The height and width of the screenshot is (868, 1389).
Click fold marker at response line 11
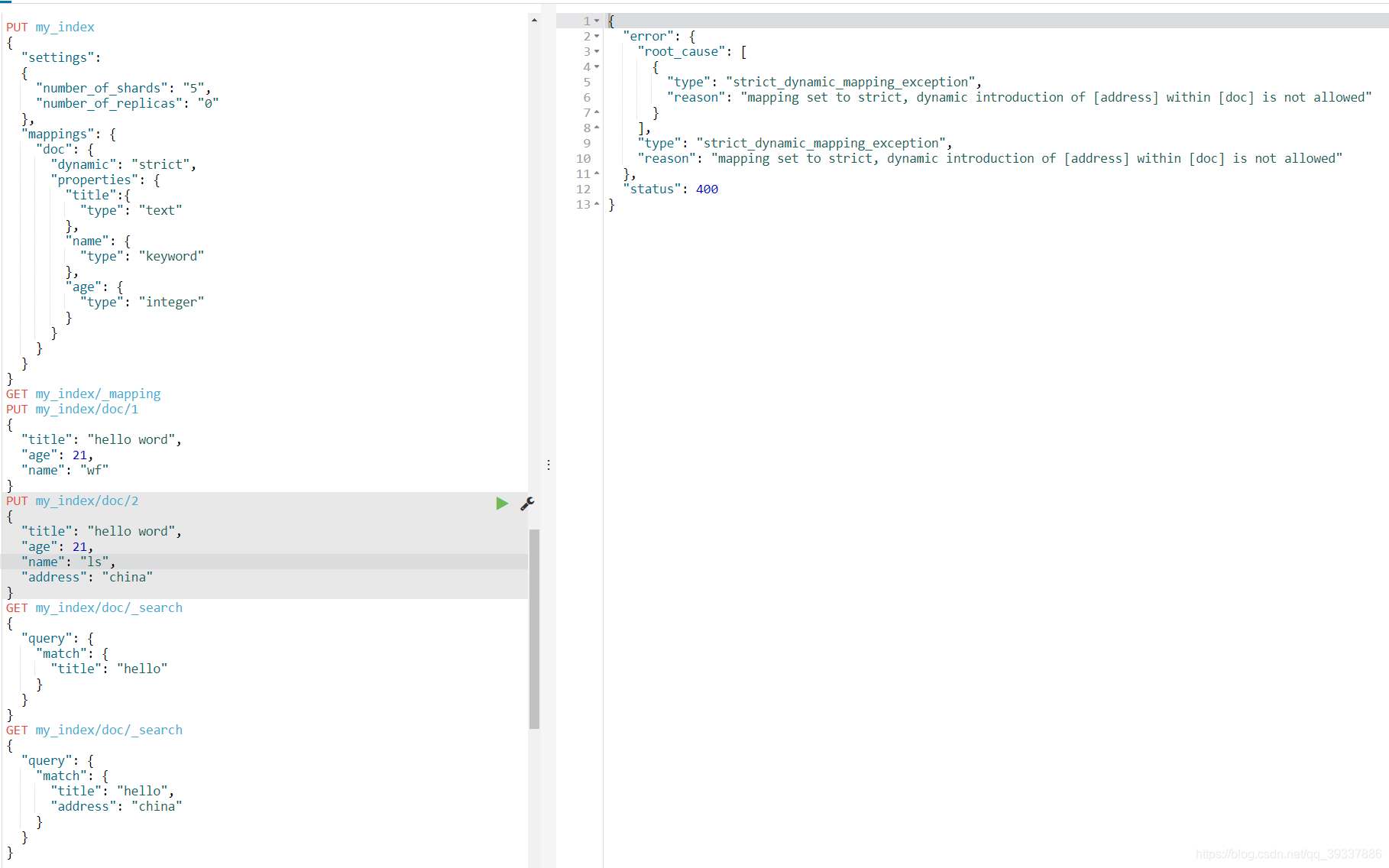(597, 174)
